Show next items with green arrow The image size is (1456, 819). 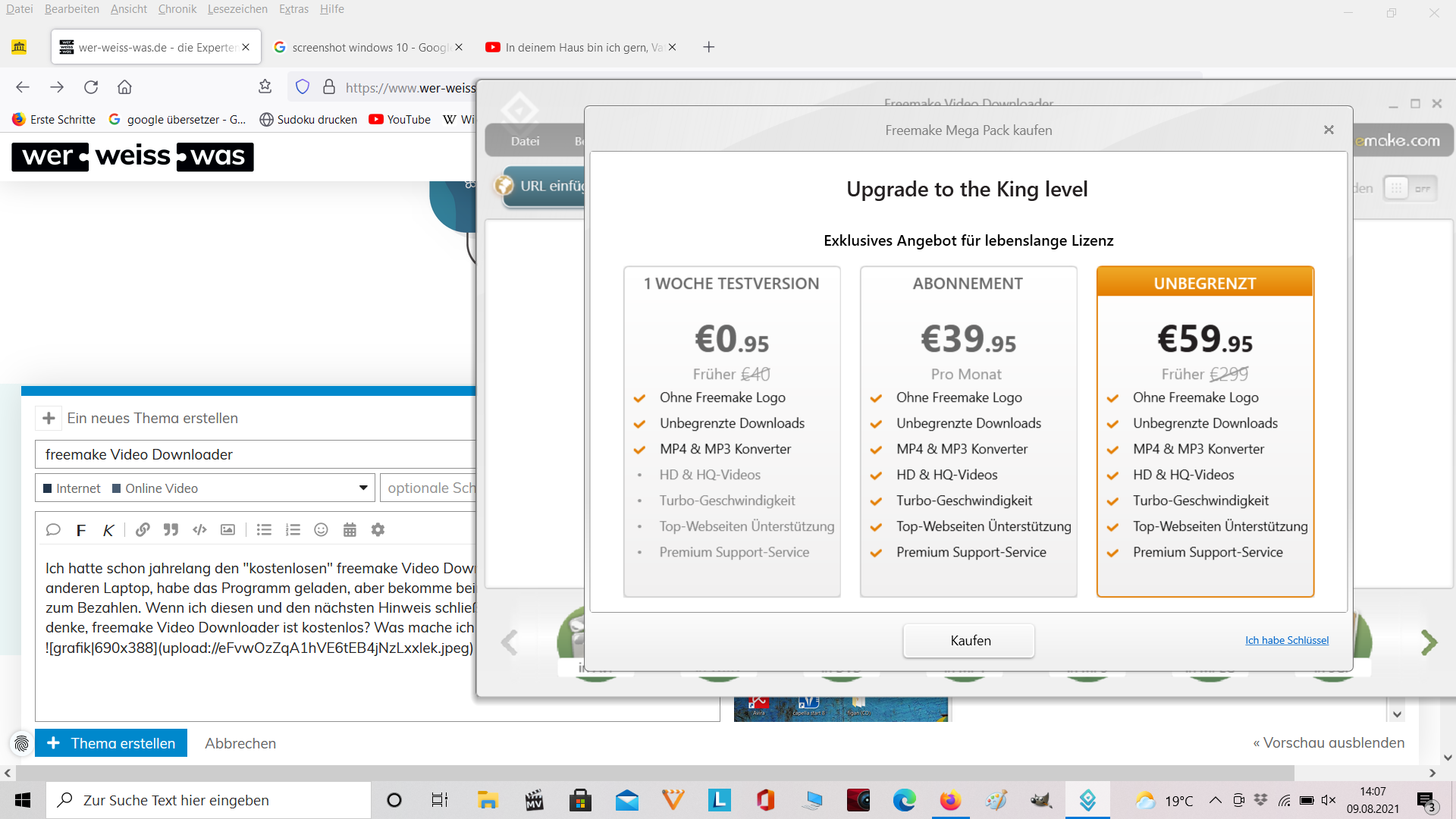[x=1429, y=642]
